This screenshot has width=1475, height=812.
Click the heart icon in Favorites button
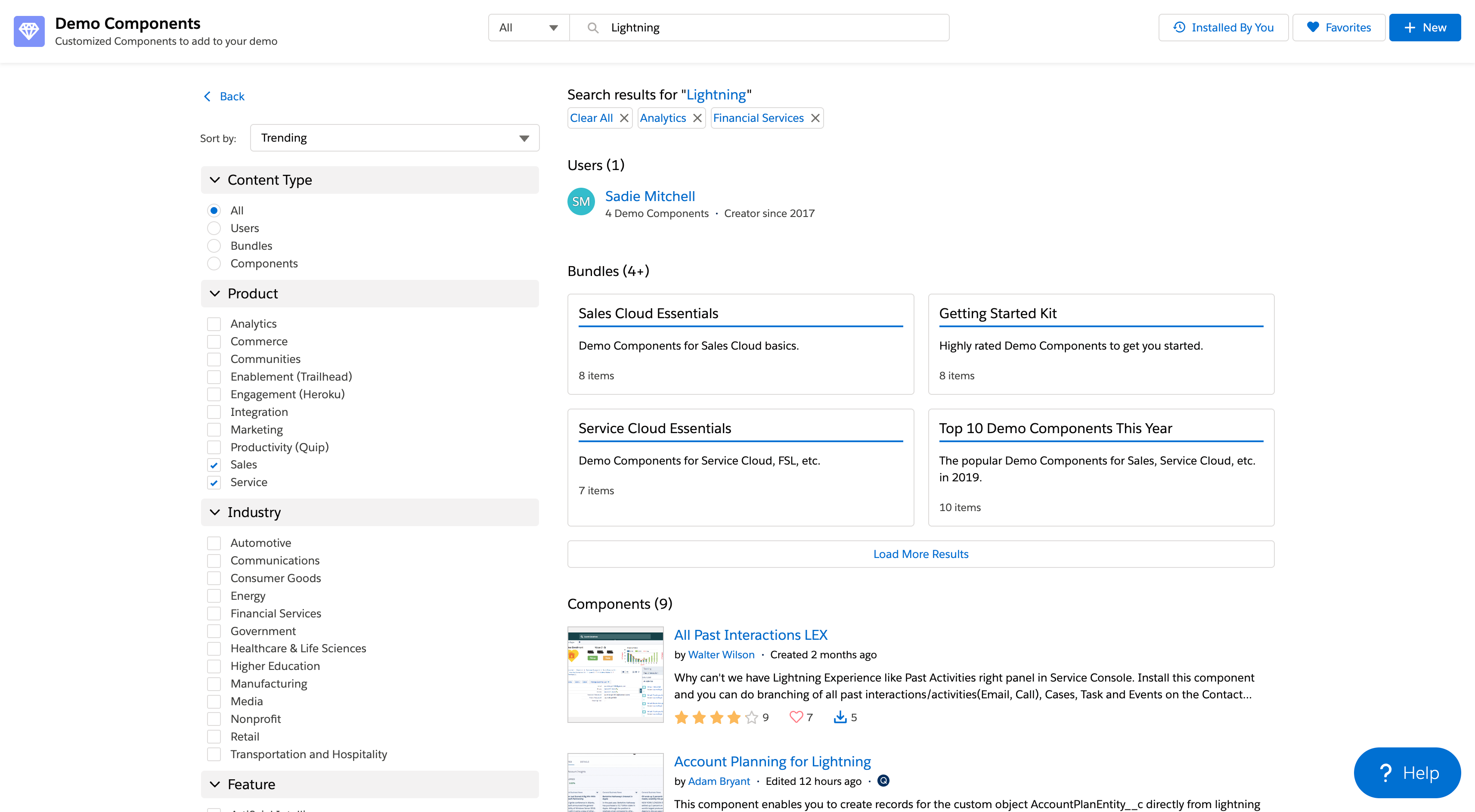click(x=1312, y=27)
